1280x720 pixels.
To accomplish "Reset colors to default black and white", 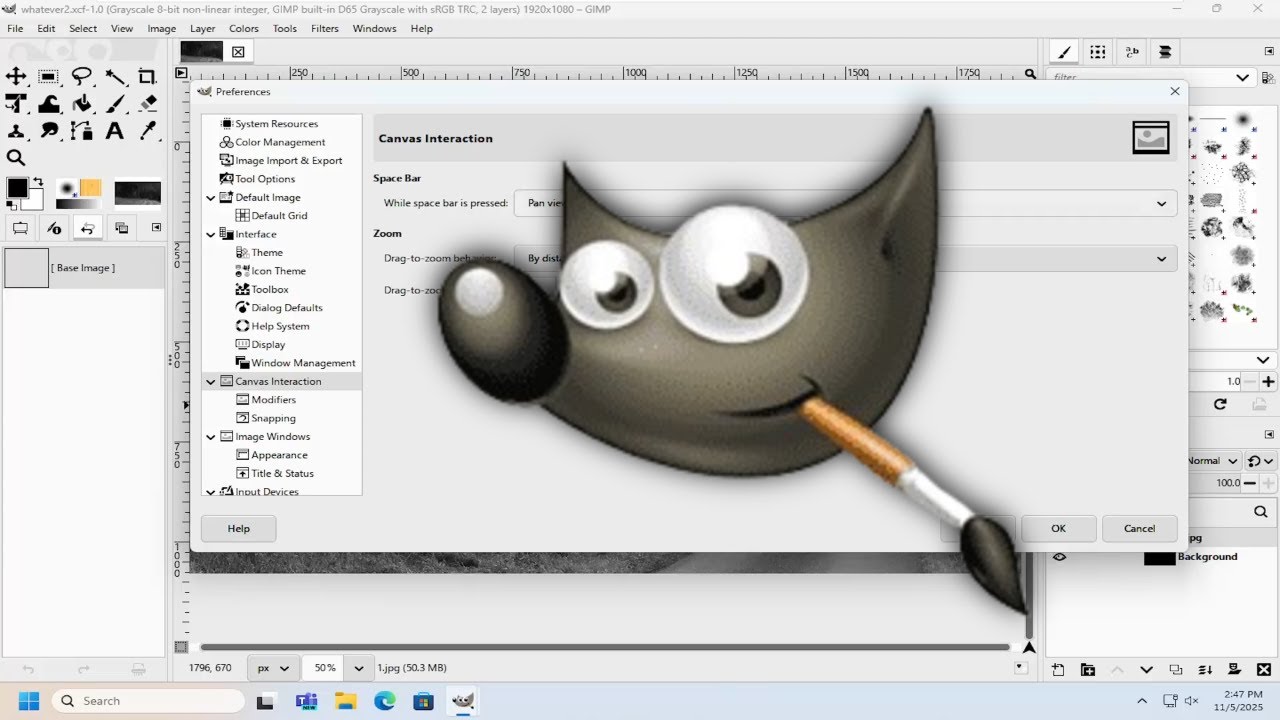I will click(x=10, y=205).
